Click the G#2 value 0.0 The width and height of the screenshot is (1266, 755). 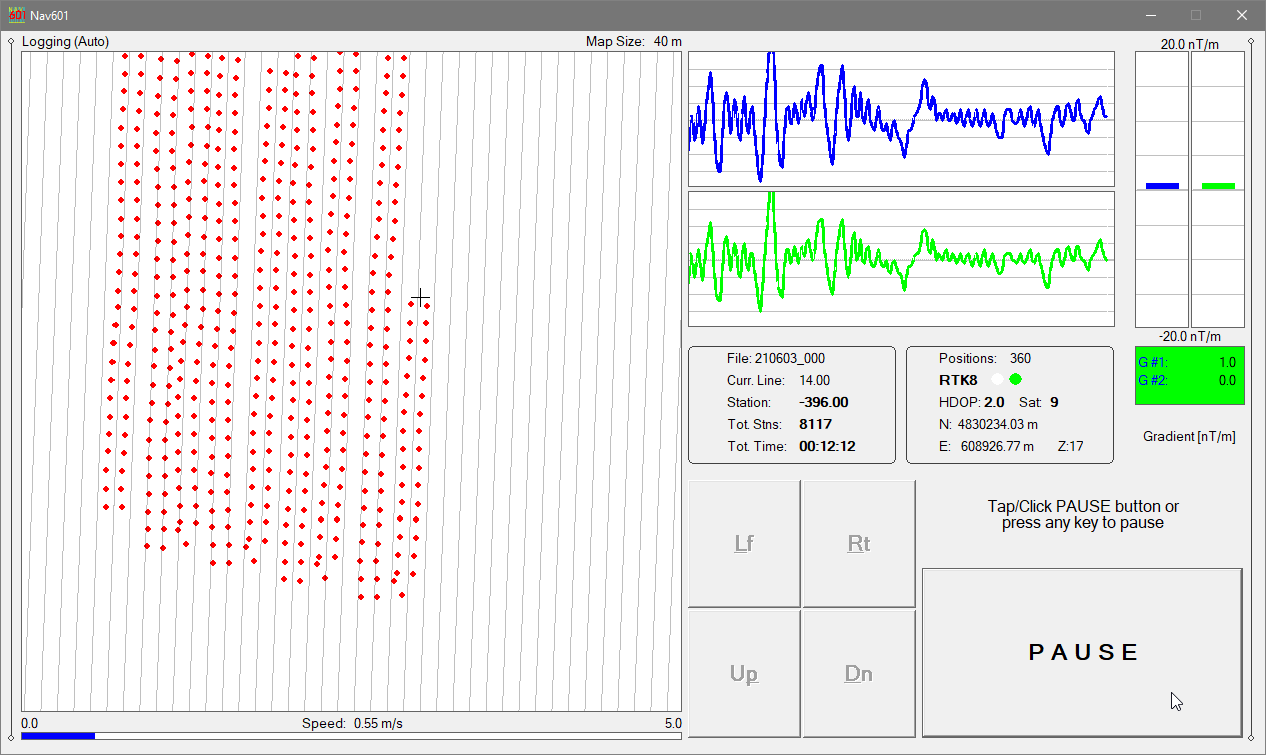point(1227,380)
